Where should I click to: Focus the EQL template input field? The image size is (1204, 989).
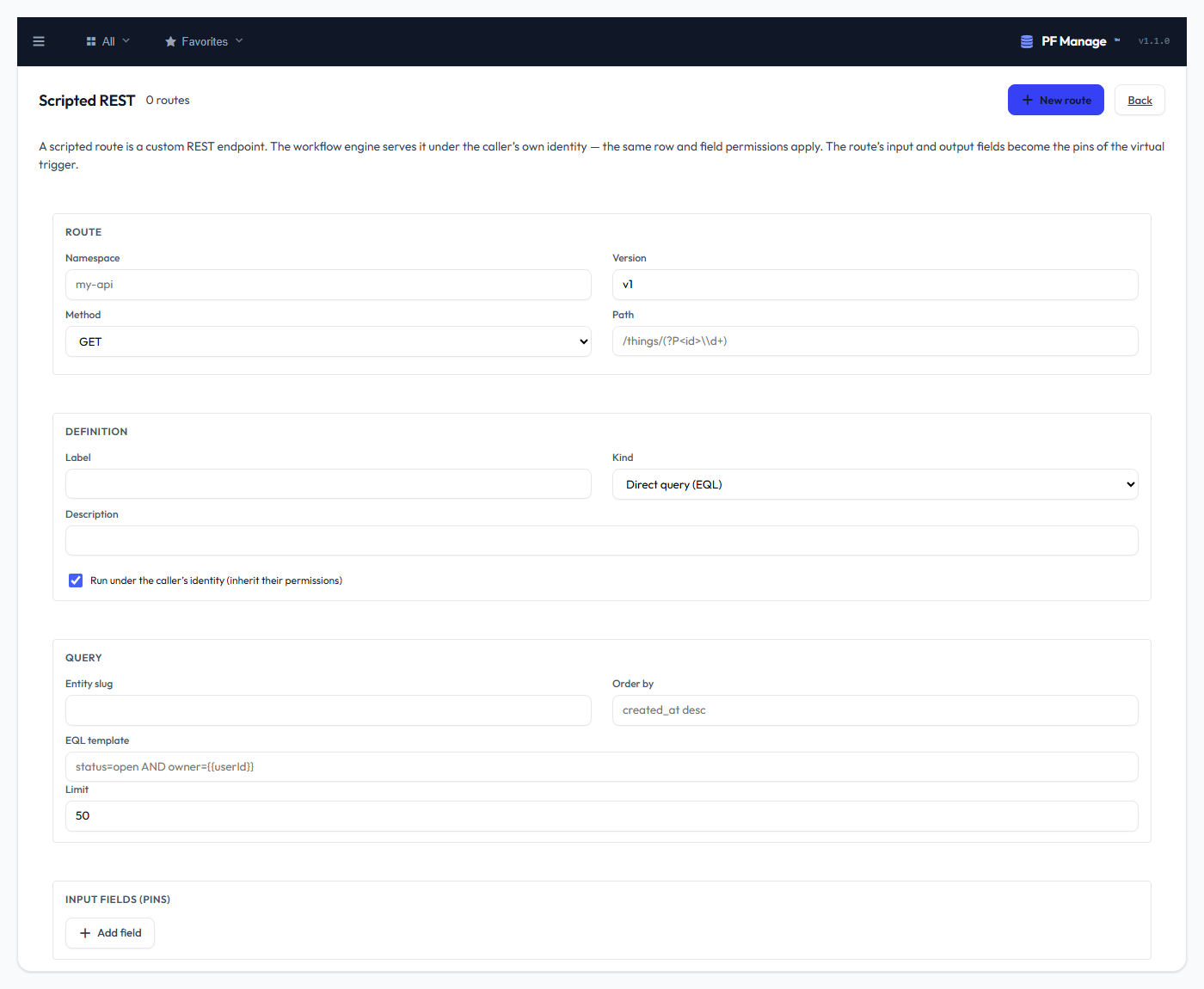coord(602,767)
